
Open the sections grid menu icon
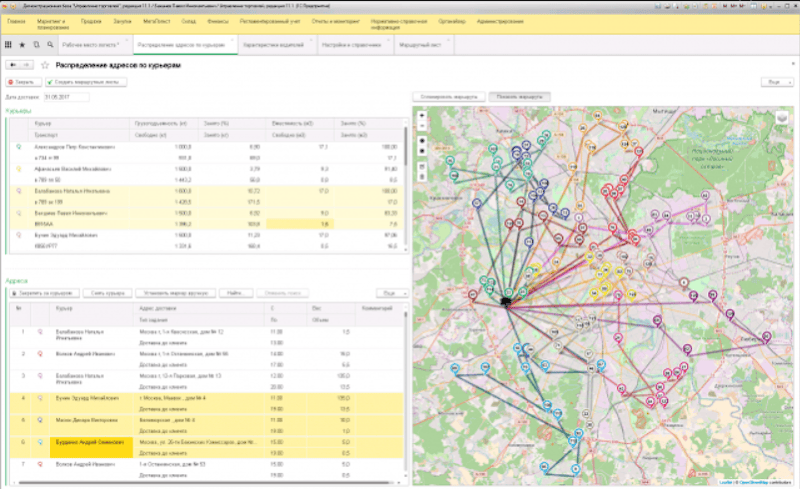9,45
